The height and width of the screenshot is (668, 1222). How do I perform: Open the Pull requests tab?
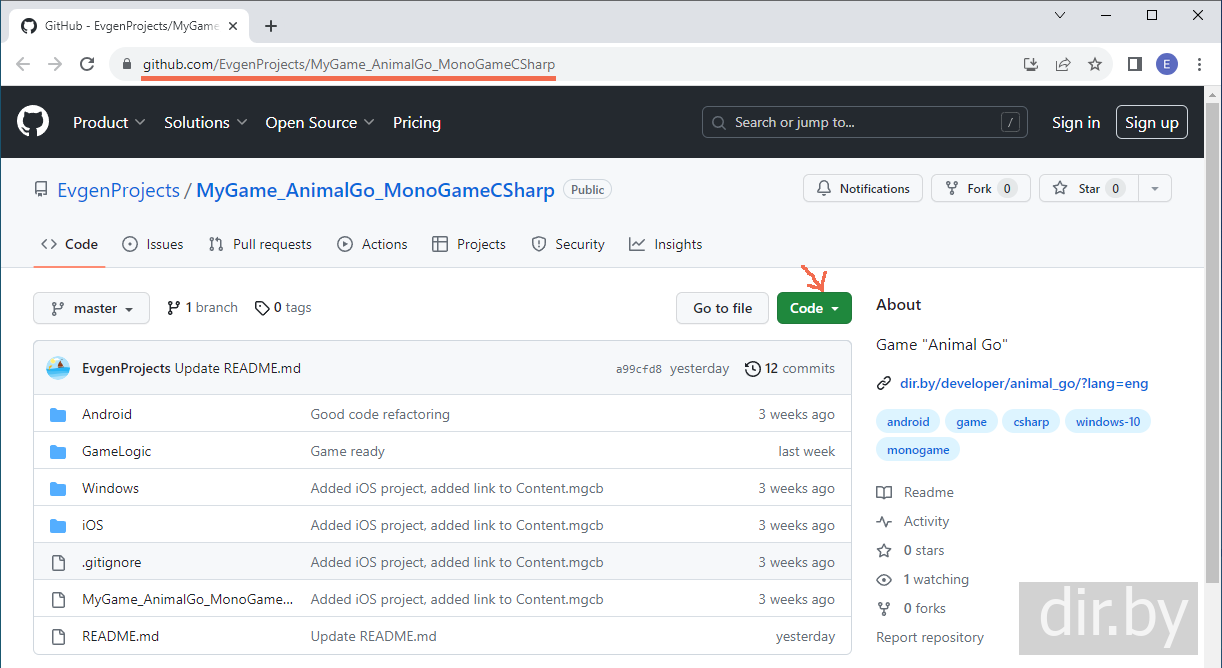(x=260, y=244)
